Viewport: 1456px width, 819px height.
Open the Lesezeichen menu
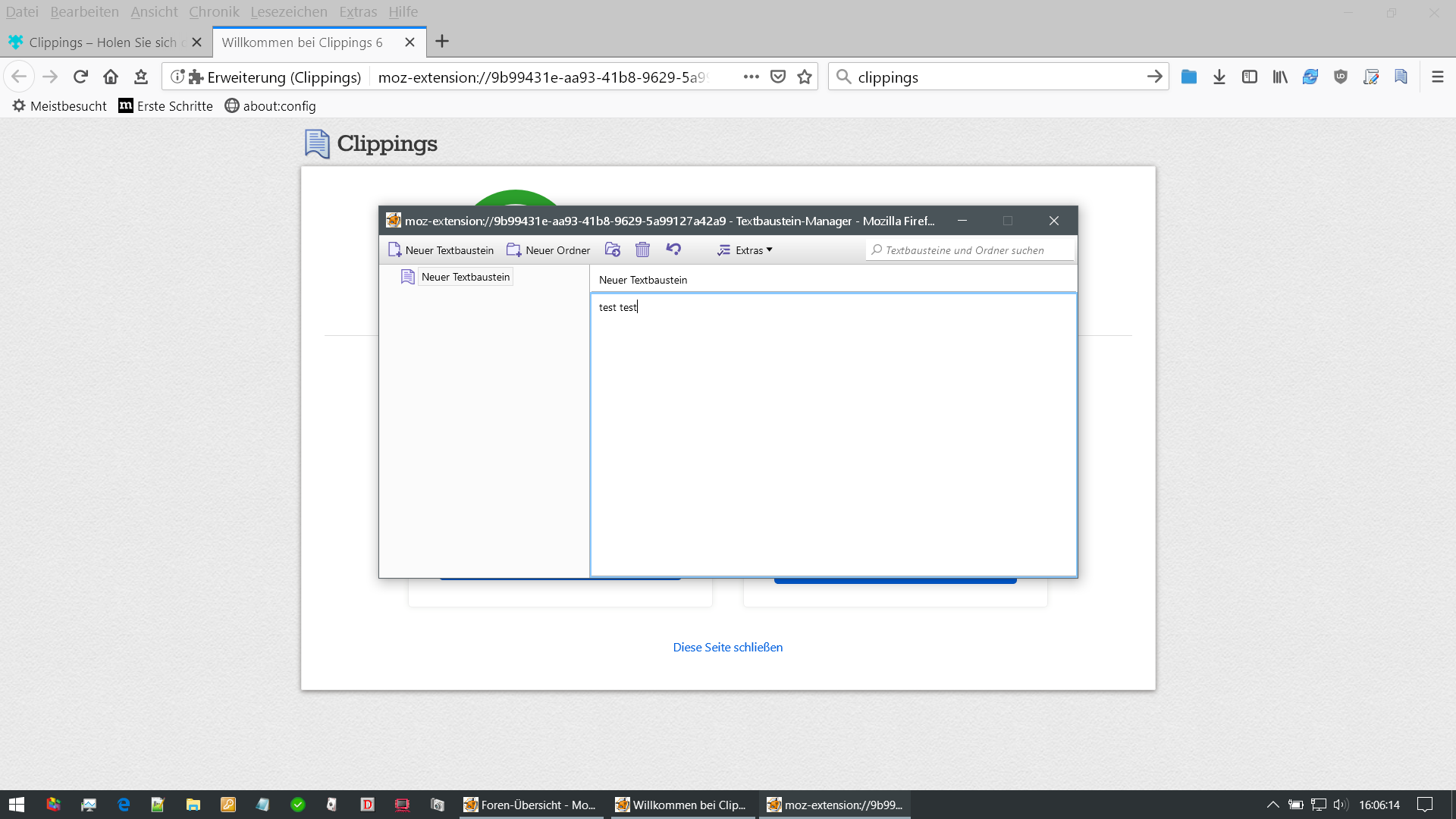[289, 11]
